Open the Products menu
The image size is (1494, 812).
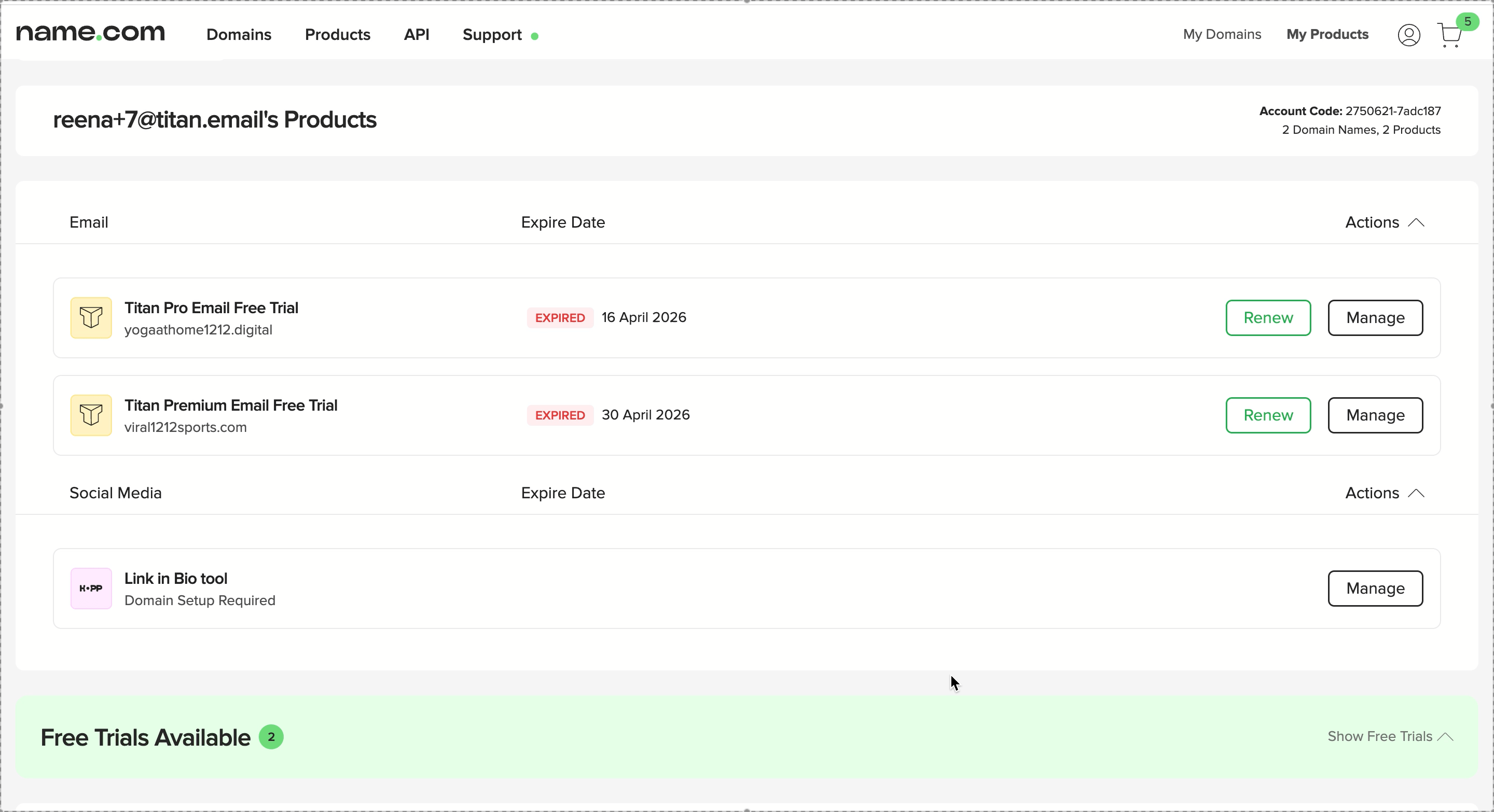click(338, 35)
